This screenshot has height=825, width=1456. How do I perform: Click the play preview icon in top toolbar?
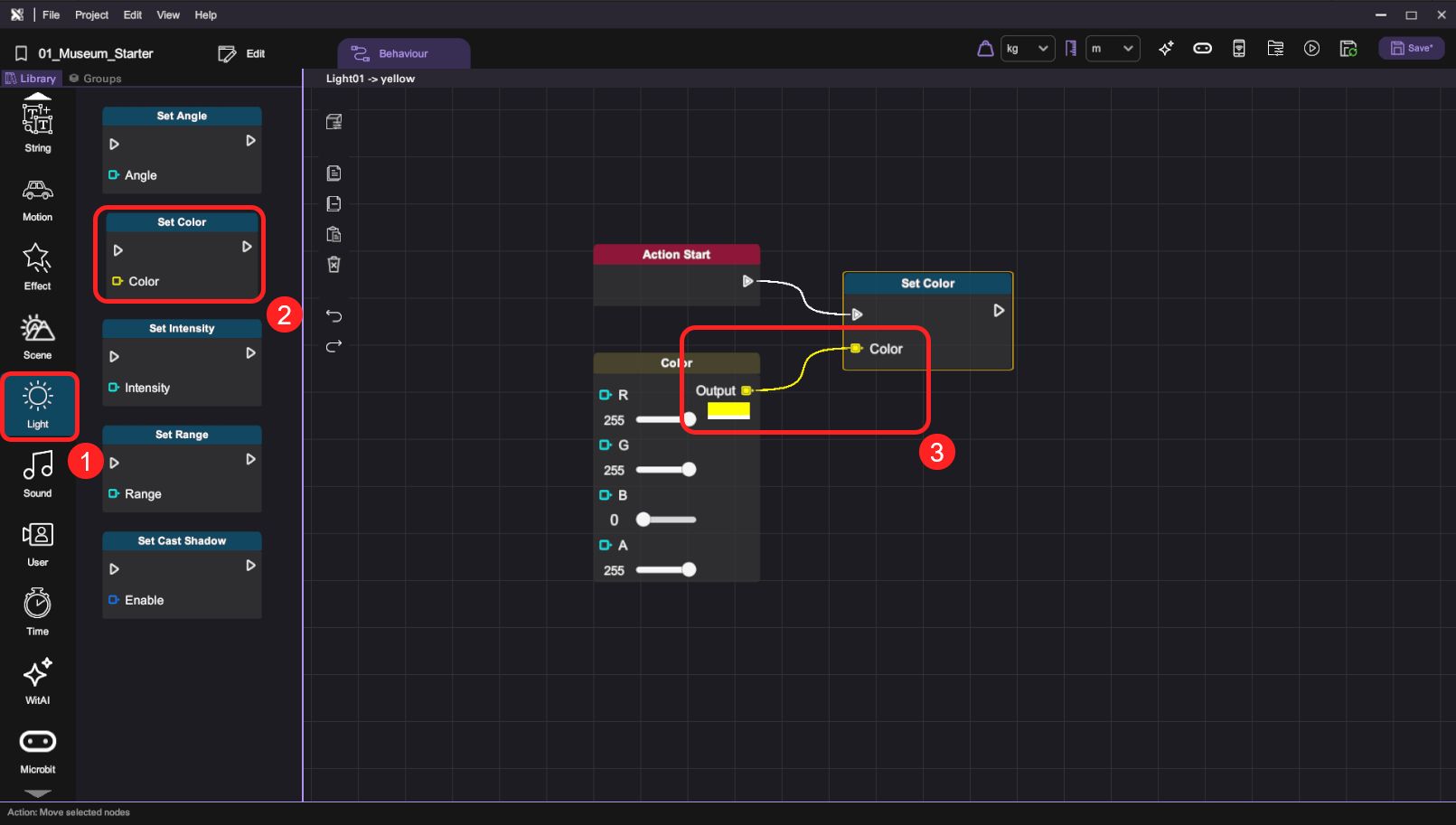(1311, 49)
